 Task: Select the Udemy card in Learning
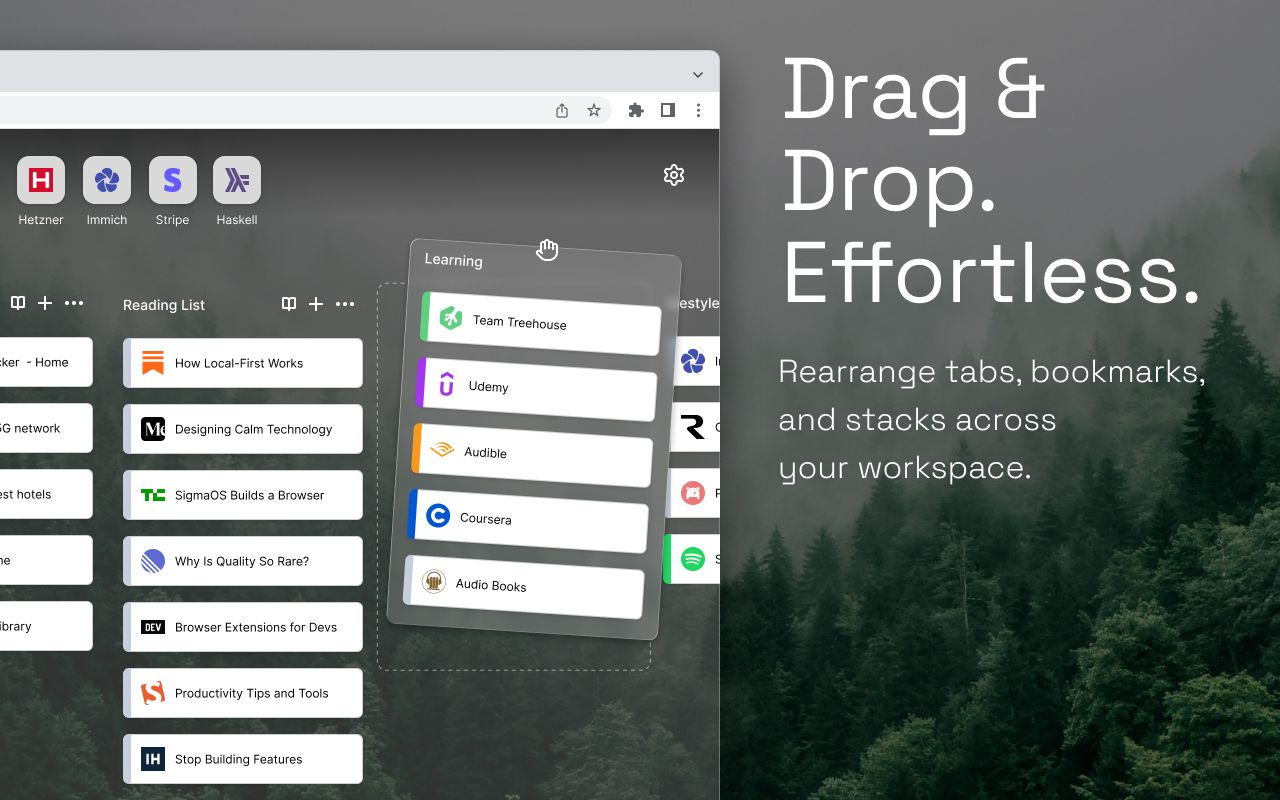(537, 389)
